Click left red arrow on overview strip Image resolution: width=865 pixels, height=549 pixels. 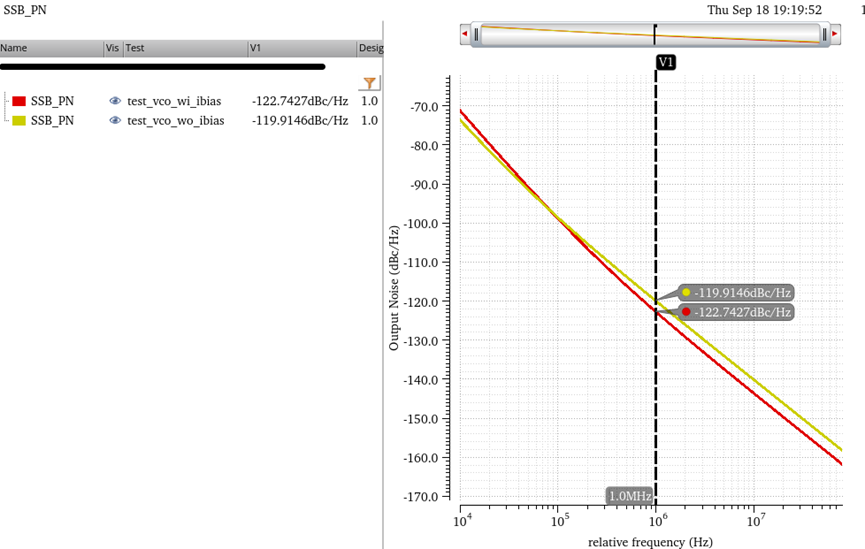[x=465, y=34]
